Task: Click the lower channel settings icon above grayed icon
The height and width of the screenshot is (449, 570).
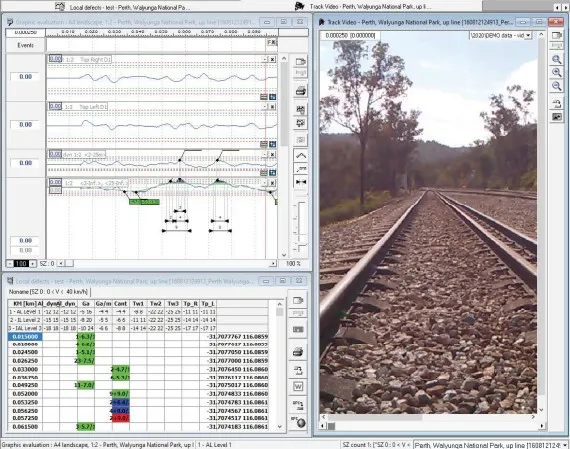Action: pos(301,123)
